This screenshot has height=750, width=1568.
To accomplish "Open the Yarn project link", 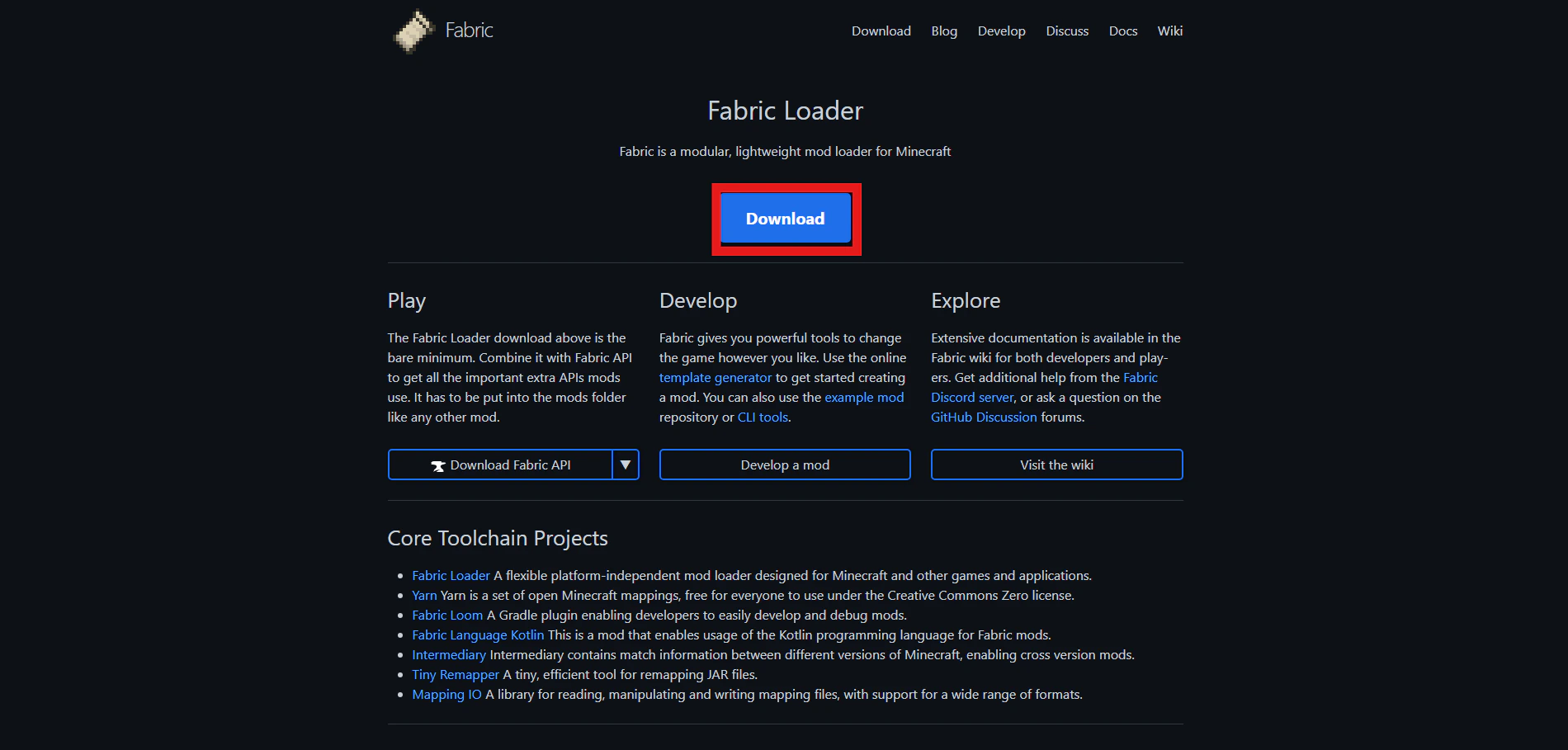I will 423,595.
